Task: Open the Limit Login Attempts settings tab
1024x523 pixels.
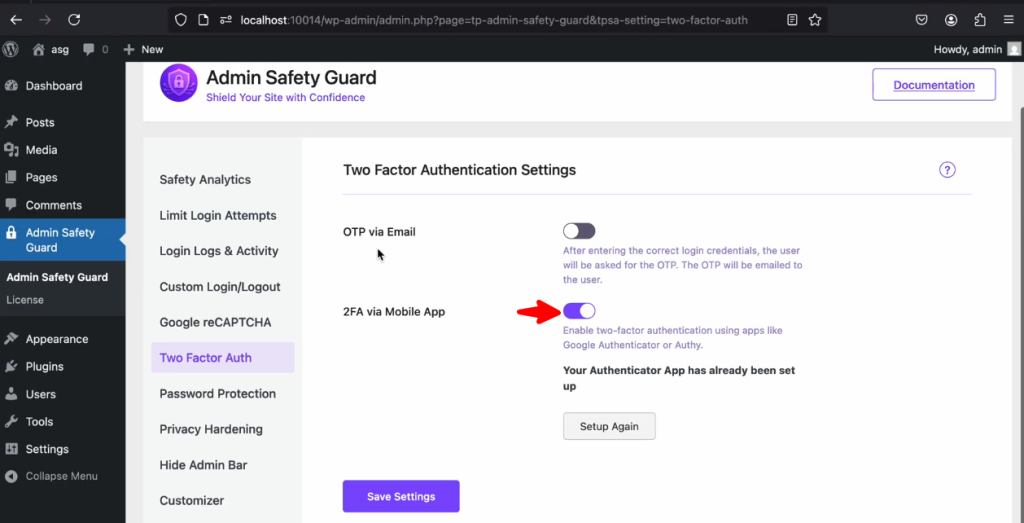Action: click(218, 215)
